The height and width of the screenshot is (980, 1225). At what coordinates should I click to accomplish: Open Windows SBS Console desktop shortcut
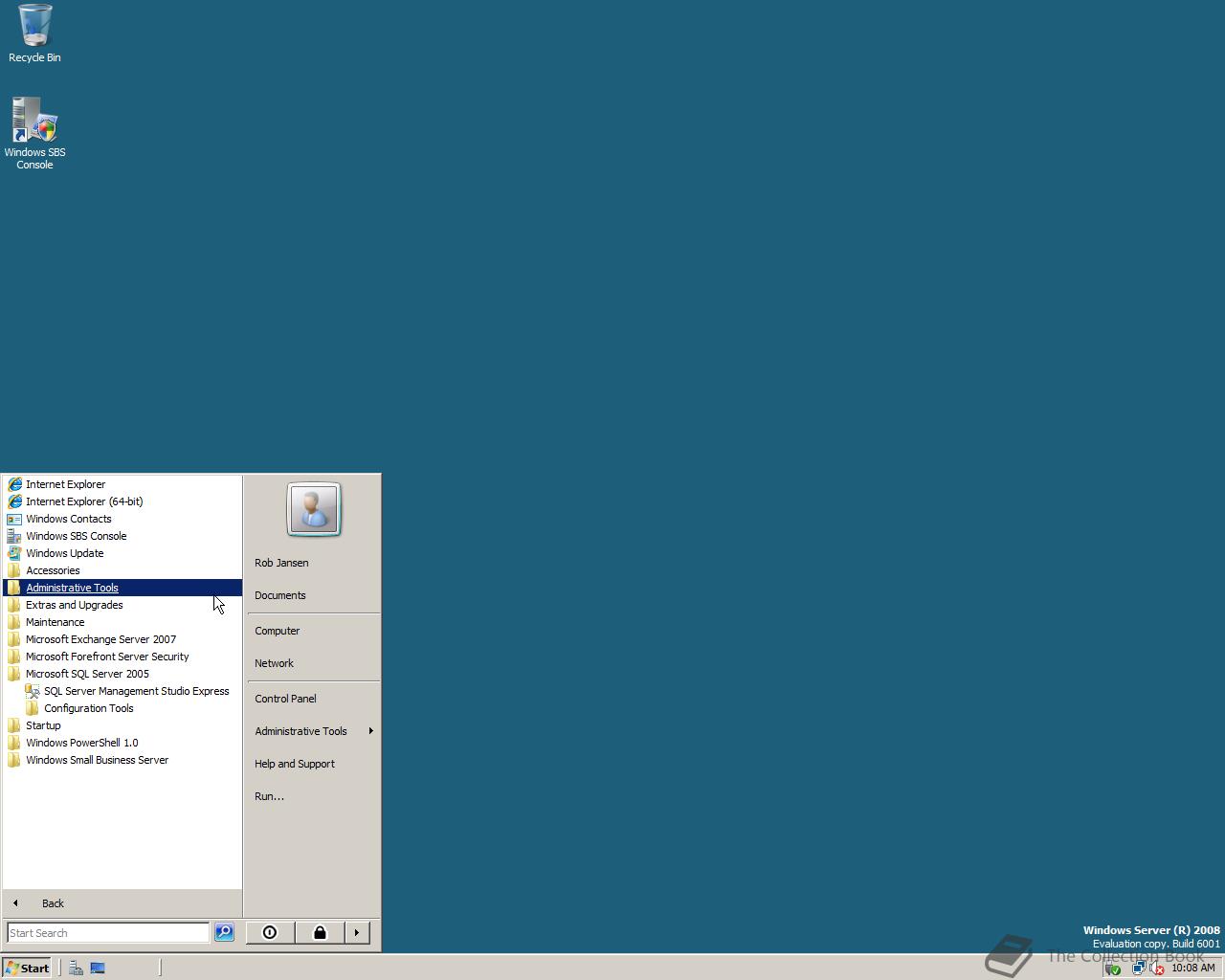(x=34, y=134)
